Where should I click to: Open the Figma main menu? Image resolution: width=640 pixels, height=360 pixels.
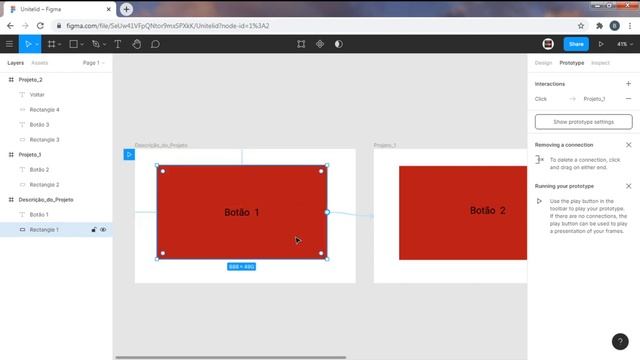(x=9, y=44)
